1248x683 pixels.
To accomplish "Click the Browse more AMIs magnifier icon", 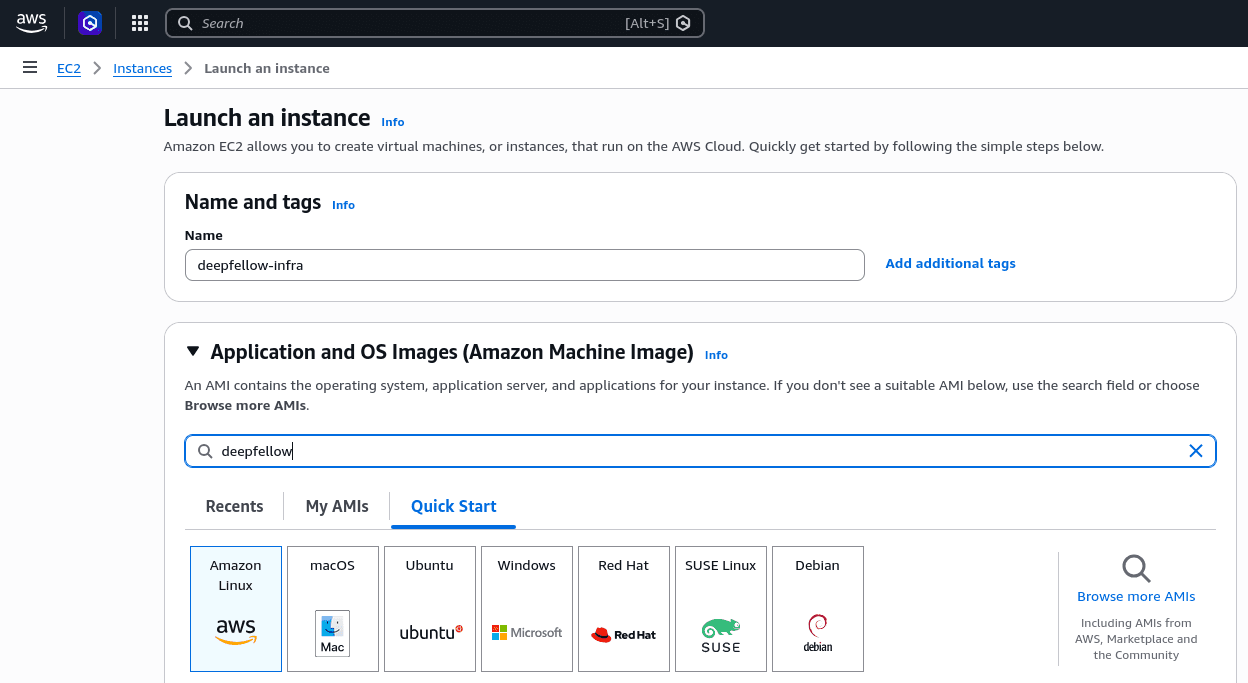I will point(1136,568).
